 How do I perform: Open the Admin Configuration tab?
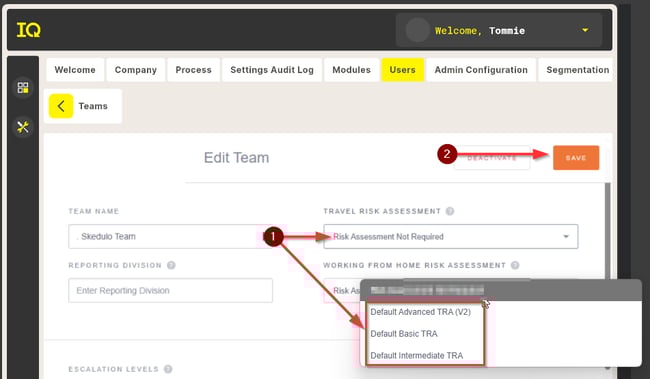click(481, 70)
